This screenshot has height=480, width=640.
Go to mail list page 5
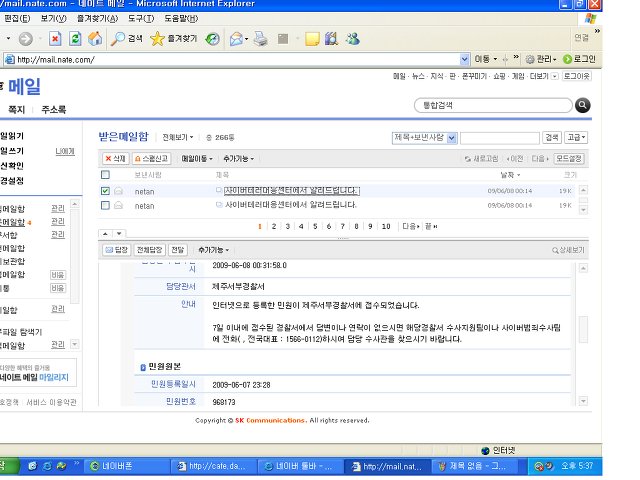(x=315, y=226)
